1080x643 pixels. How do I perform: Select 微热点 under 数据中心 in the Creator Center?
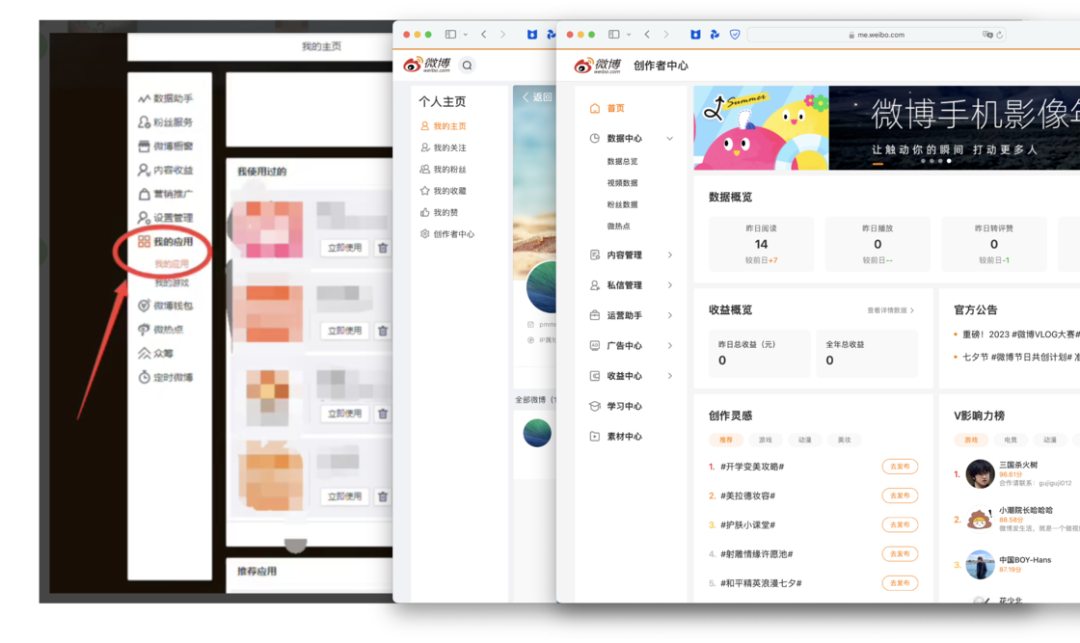(619, 226)
